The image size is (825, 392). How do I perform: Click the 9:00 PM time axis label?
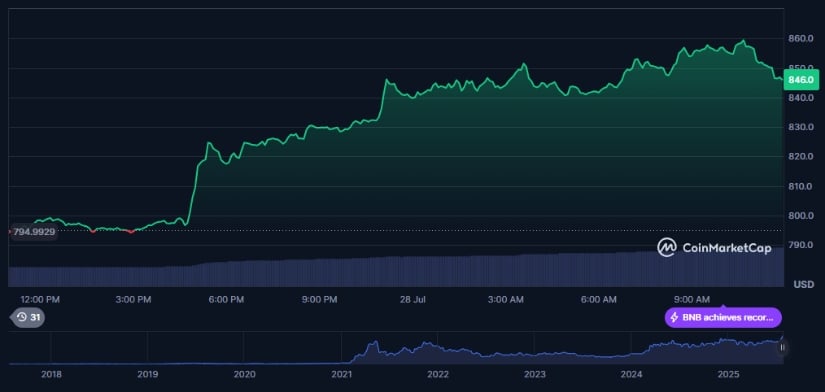319,299
